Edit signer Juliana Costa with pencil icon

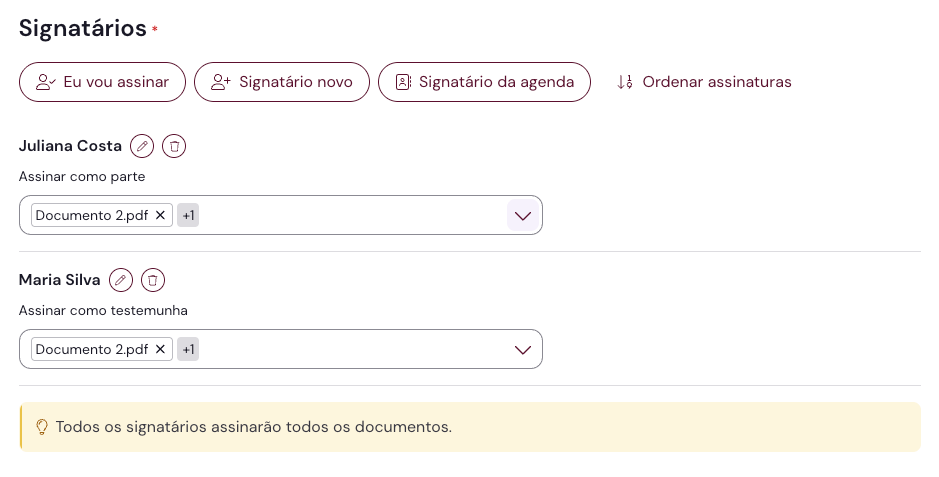(x=142, y=147)
